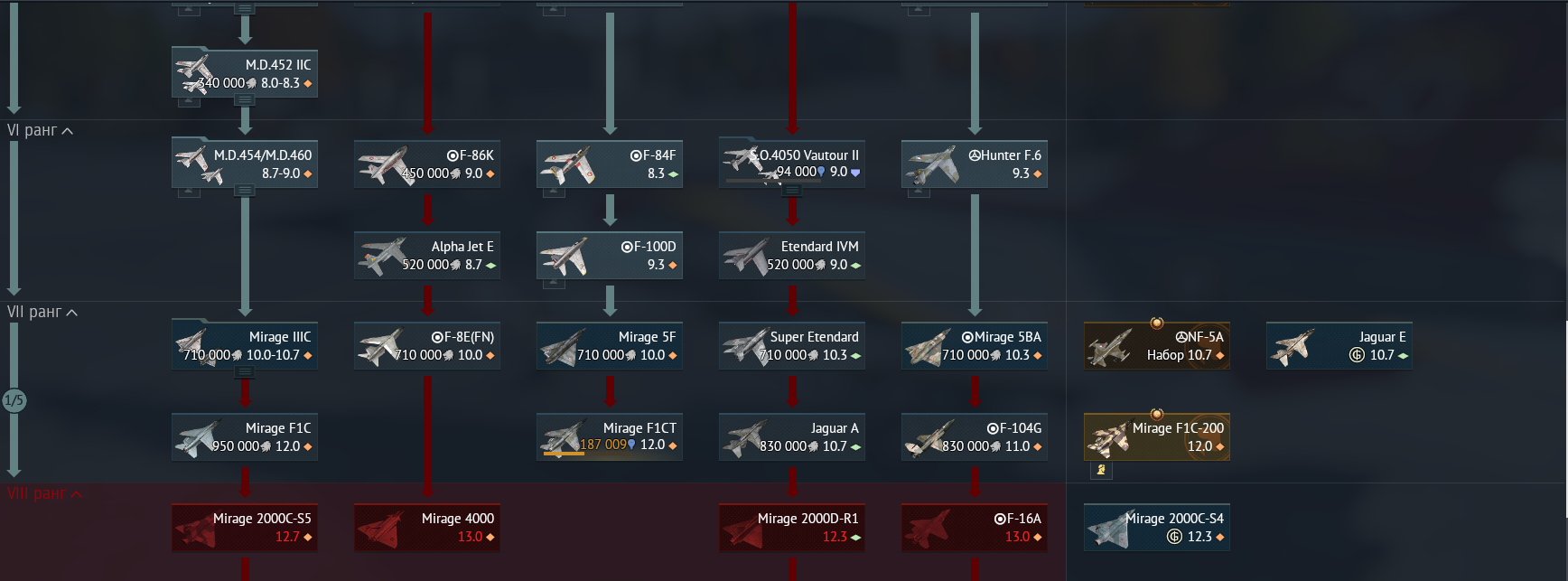Click the Mirage F1CT research progress bar
1568x581 pixels.
tap(564, 454)
